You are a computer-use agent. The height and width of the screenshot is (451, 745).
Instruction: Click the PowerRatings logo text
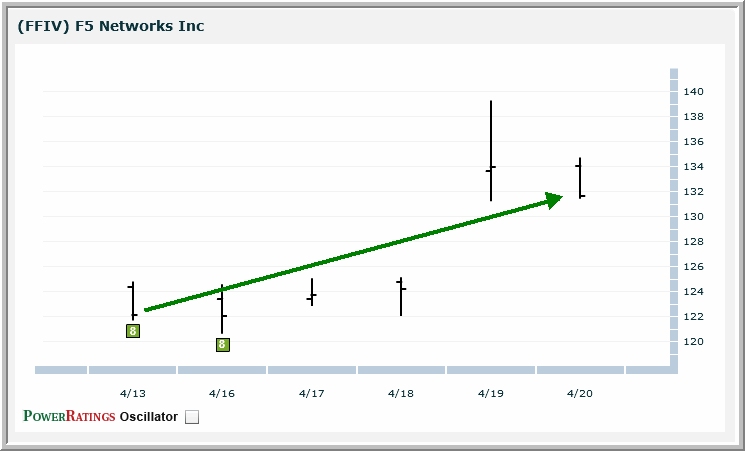pos(69,416)
